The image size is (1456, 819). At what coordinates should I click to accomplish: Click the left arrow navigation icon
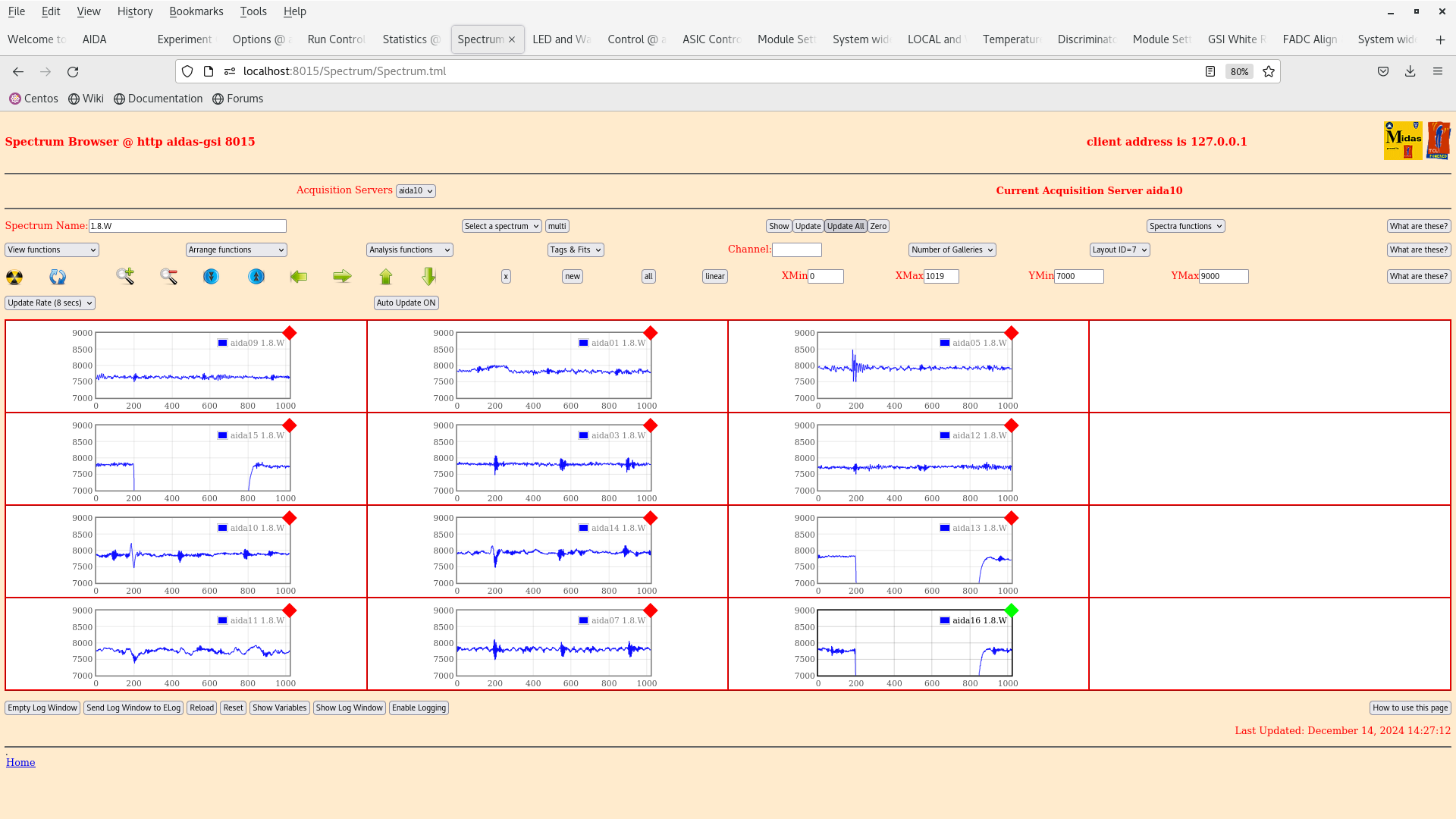coord(298,276)
